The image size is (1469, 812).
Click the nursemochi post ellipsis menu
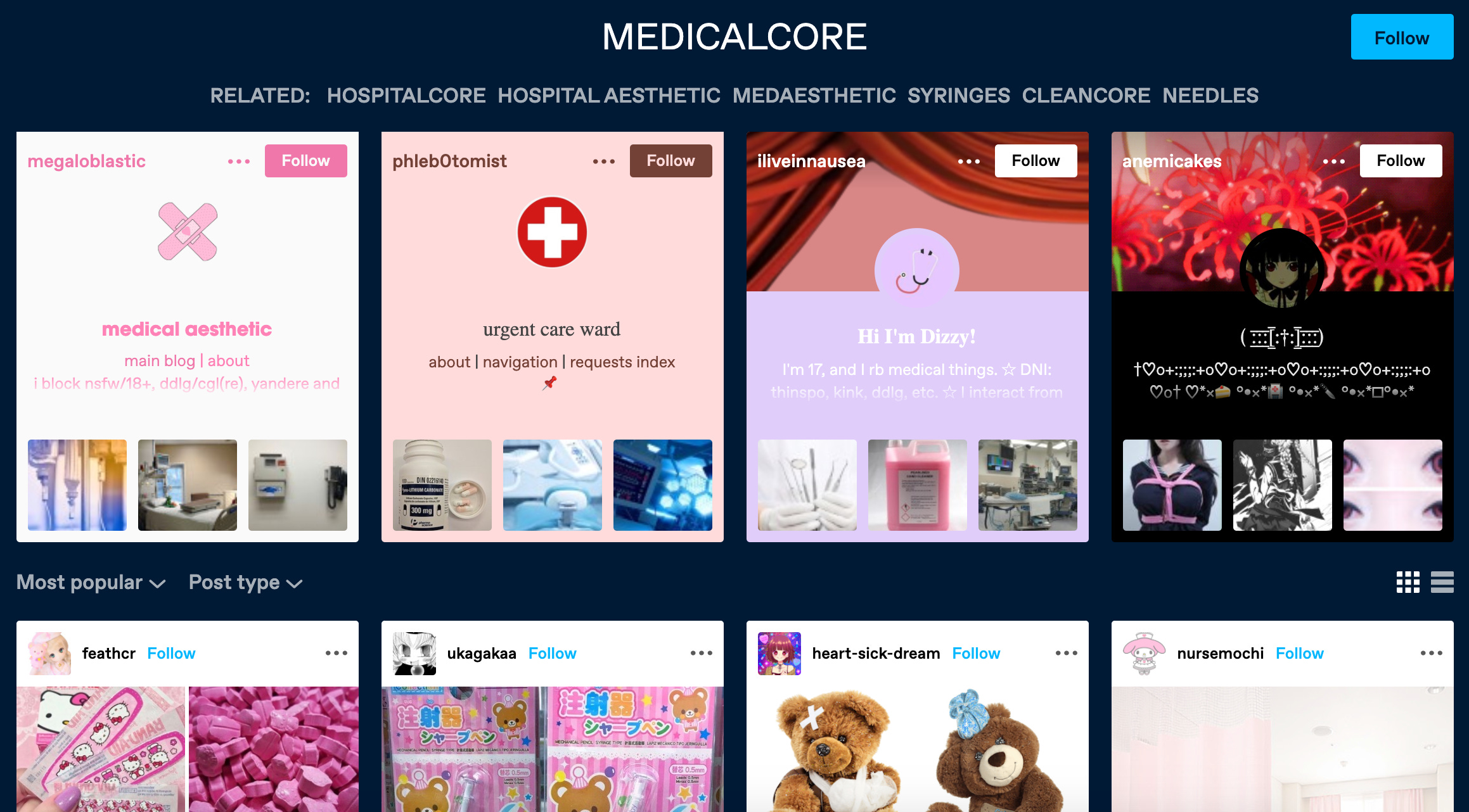click(1432, 653)
